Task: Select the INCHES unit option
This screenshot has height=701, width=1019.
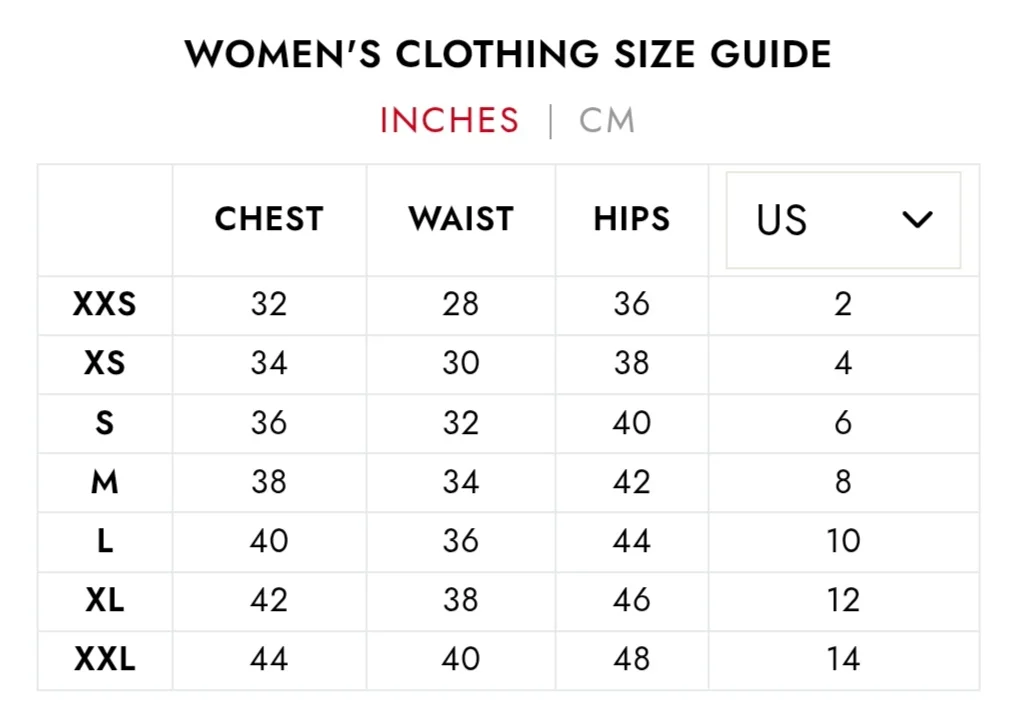Action: [x=449, y=121]
